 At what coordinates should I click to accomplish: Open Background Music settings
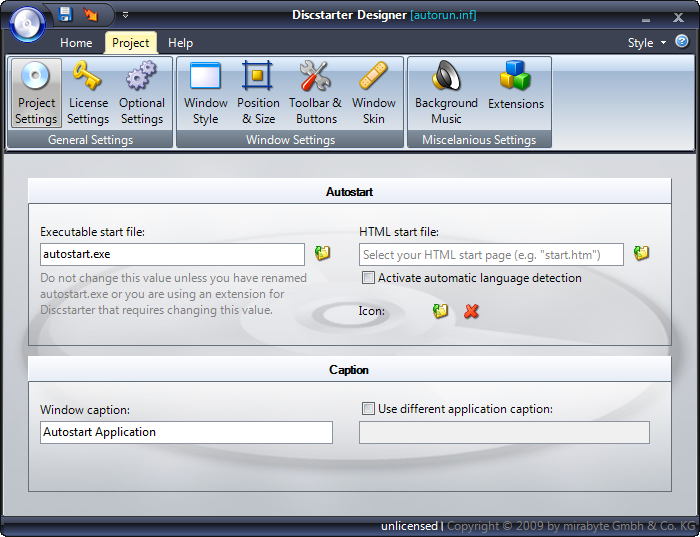click(x=446, y=93)
